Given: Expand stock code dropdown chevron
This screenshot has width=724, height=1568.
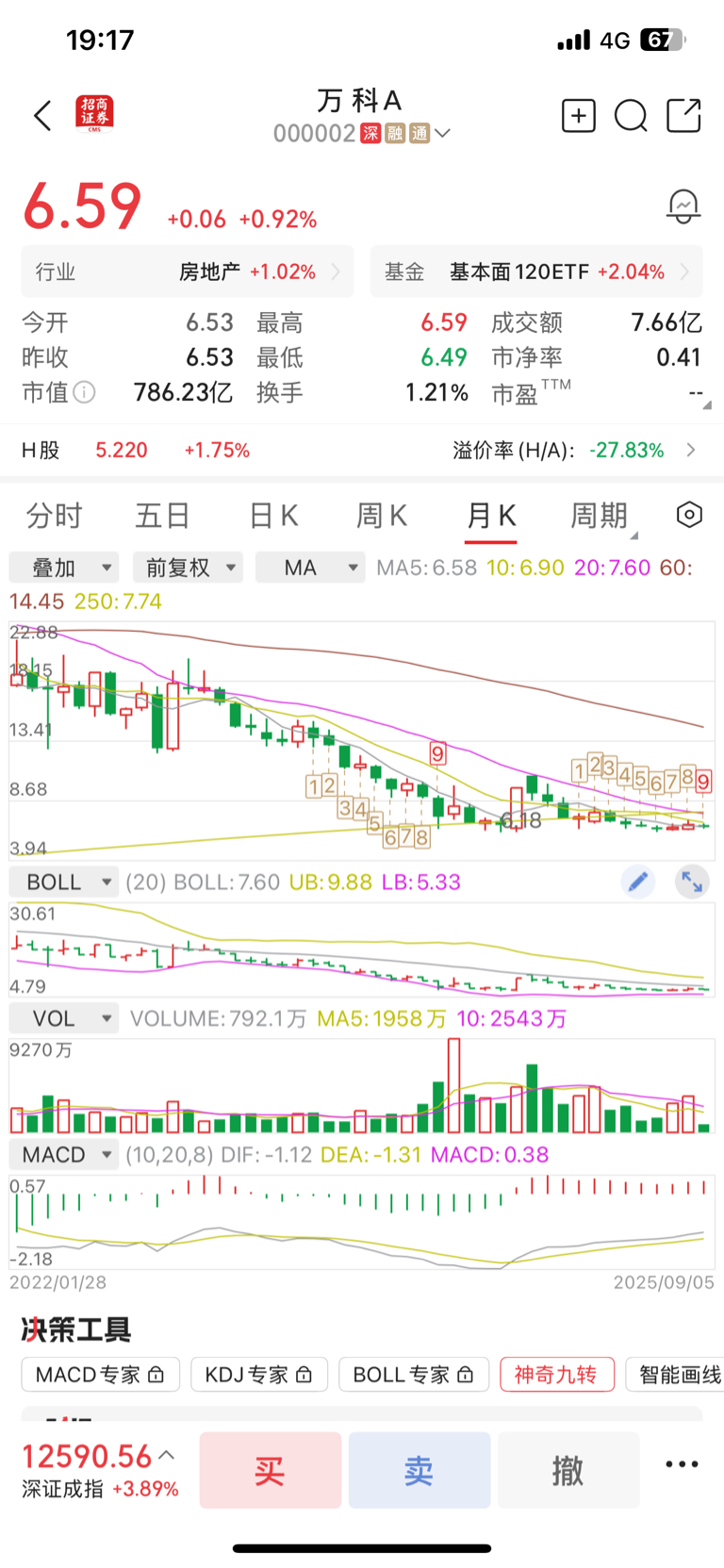Looking at the screenshot, I should (x=441, y=133).
